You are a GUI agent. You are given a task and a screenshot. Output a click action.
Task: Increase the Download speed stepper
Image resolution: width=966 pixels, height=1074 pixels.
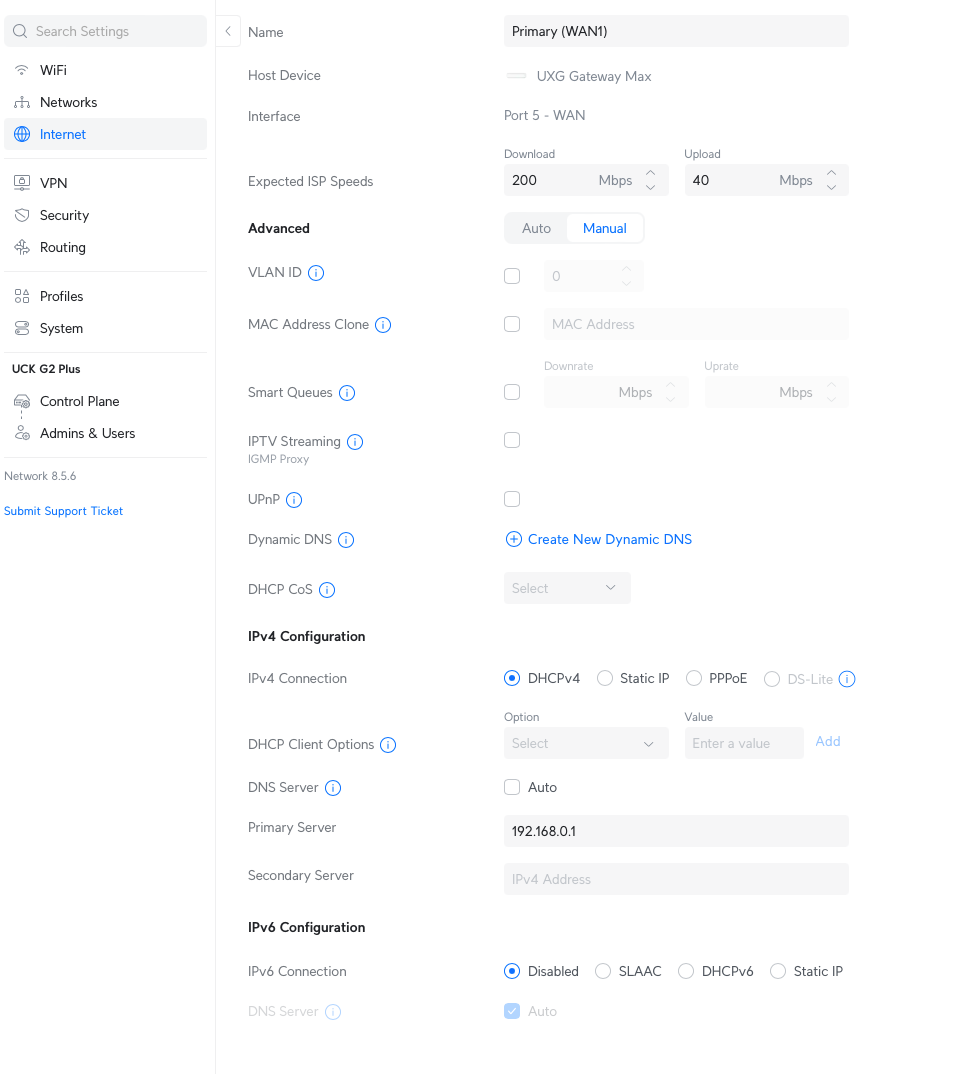click(x=651, y=173)
